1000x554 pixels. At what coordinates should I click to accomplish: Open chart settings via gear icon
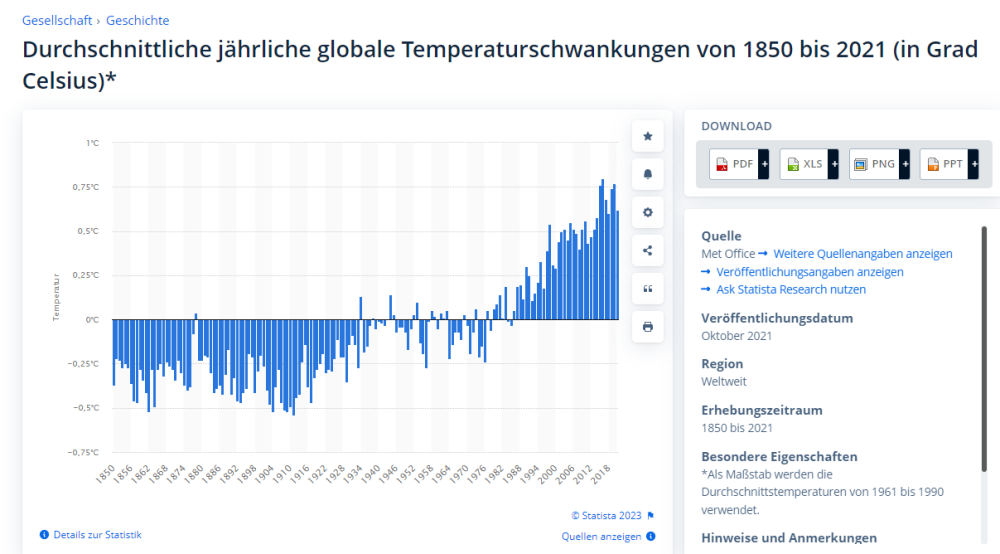pyautogui.click(x=648, y=212)
